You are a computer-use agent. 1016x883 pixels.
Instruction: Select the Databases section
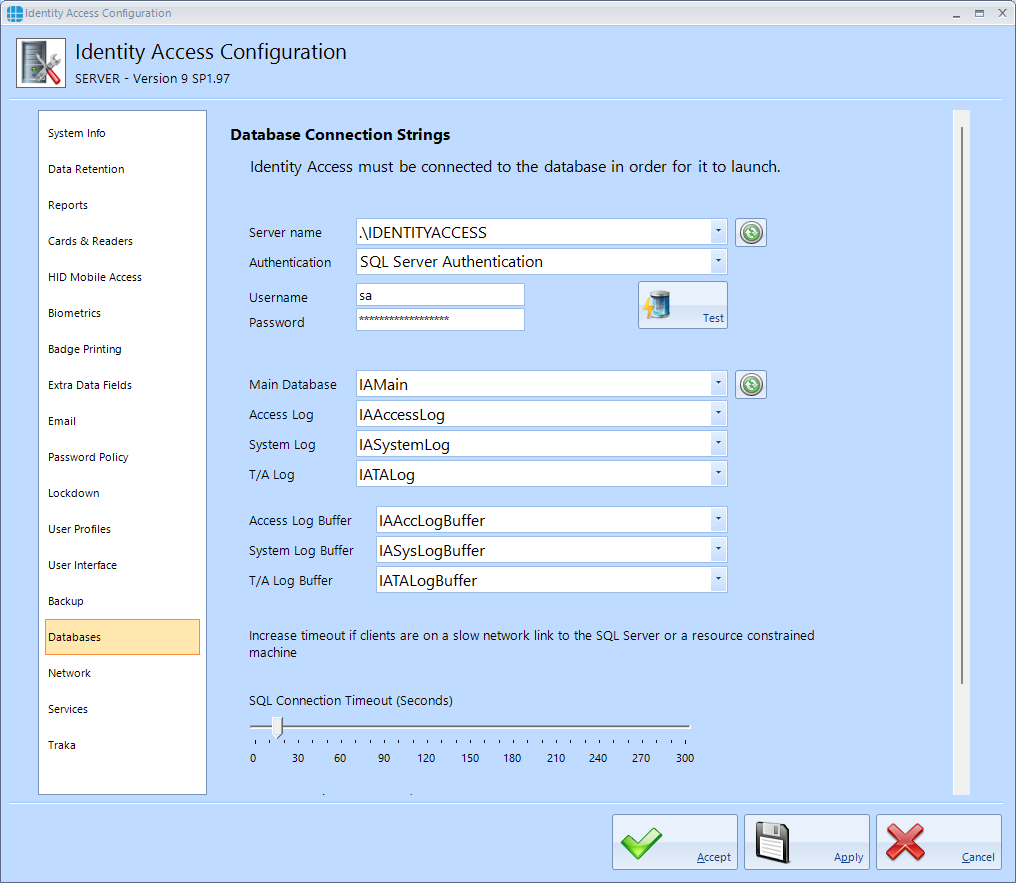coord(122,637)
